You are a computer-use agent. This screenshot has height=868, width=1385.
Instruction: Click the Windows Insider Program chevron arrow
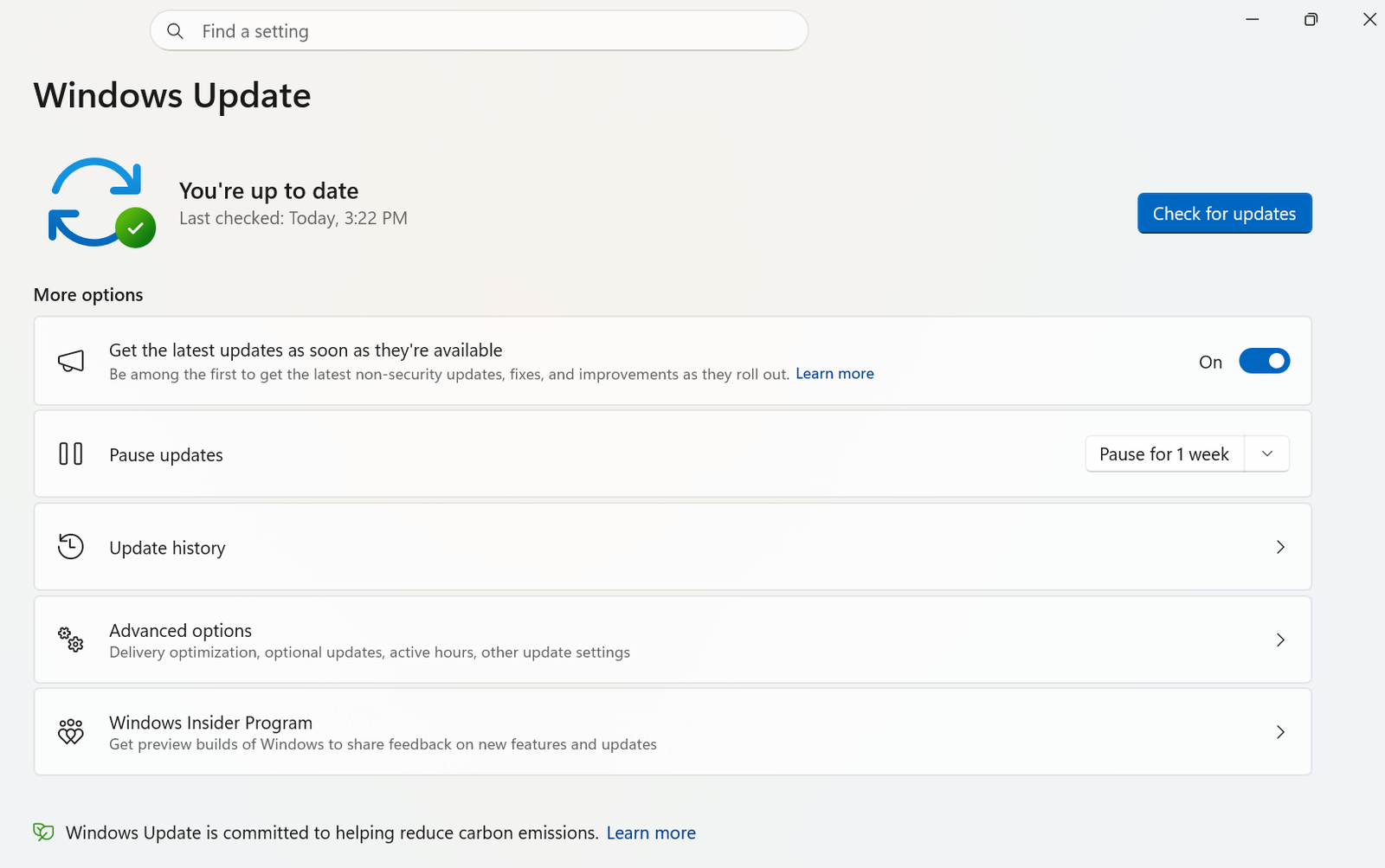tap(1280, 732)
